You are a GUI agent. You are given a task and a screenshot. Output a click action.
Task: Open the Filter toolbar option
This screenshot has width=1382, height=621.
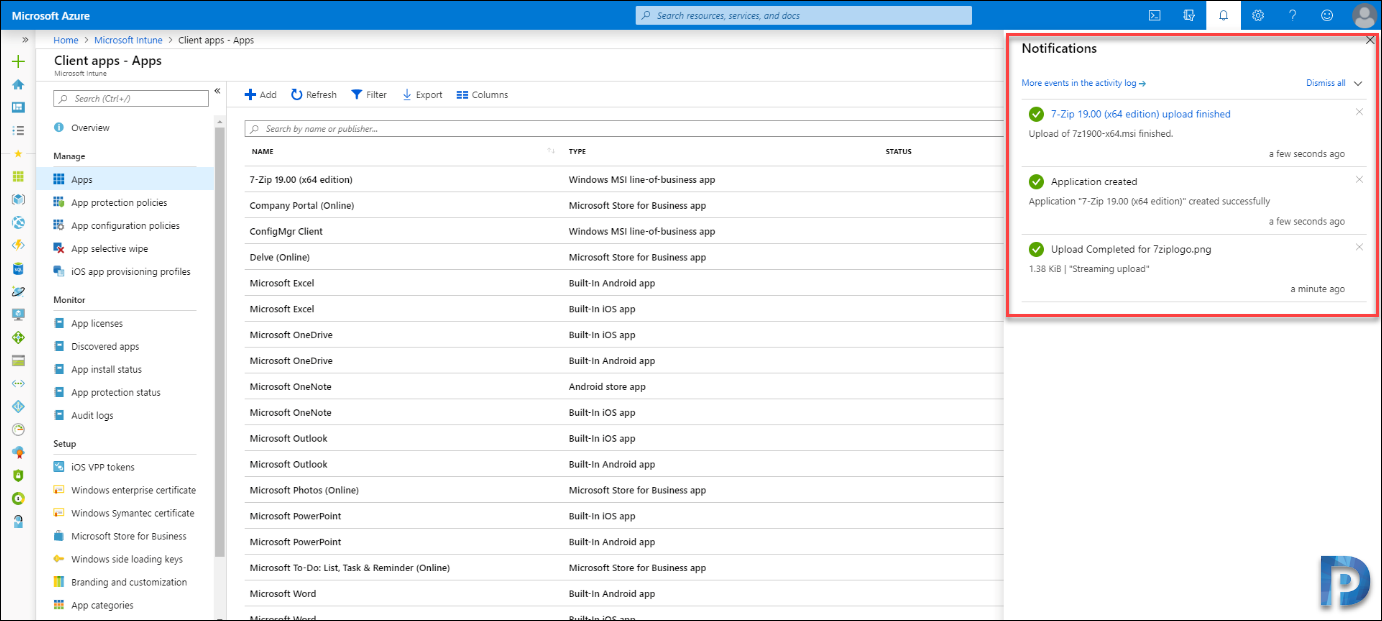coord(369,95)
